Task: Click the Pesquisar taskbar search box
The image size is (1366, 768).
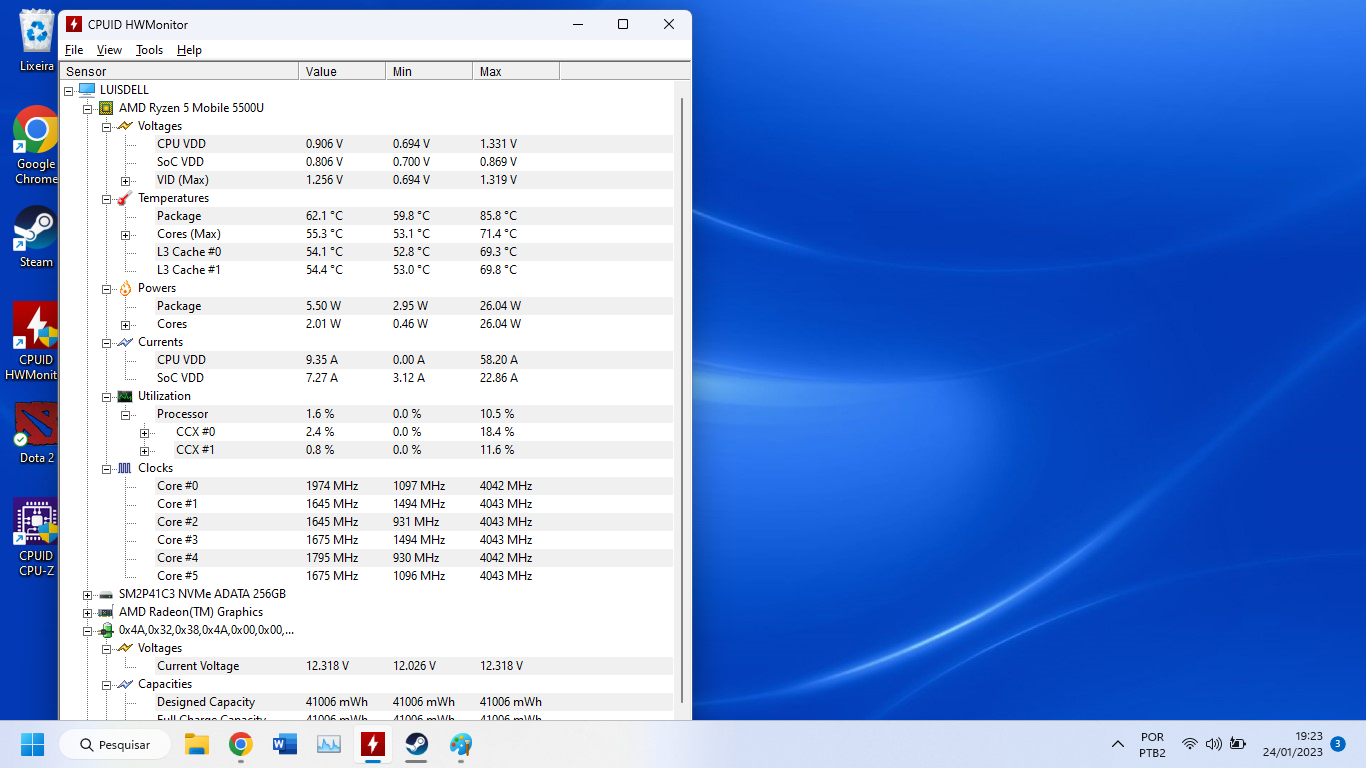Action: point(115,745)
